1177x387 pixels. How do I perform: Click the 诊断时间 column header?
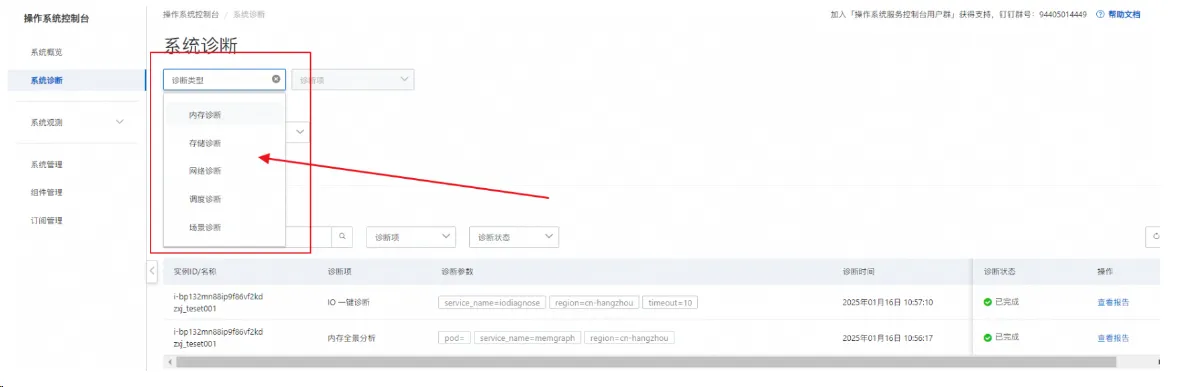[859, 271]
